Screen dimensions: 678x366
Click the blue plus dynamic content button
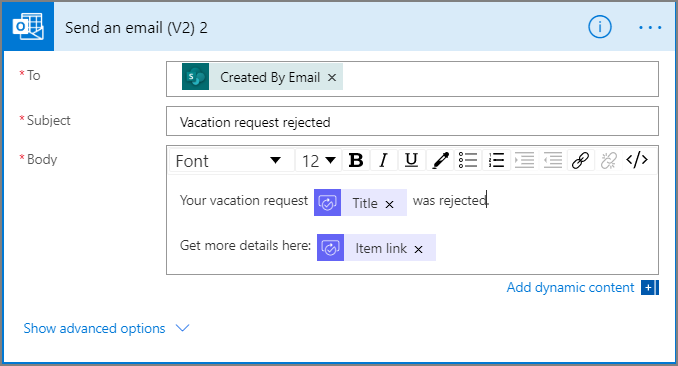point(649,288)
